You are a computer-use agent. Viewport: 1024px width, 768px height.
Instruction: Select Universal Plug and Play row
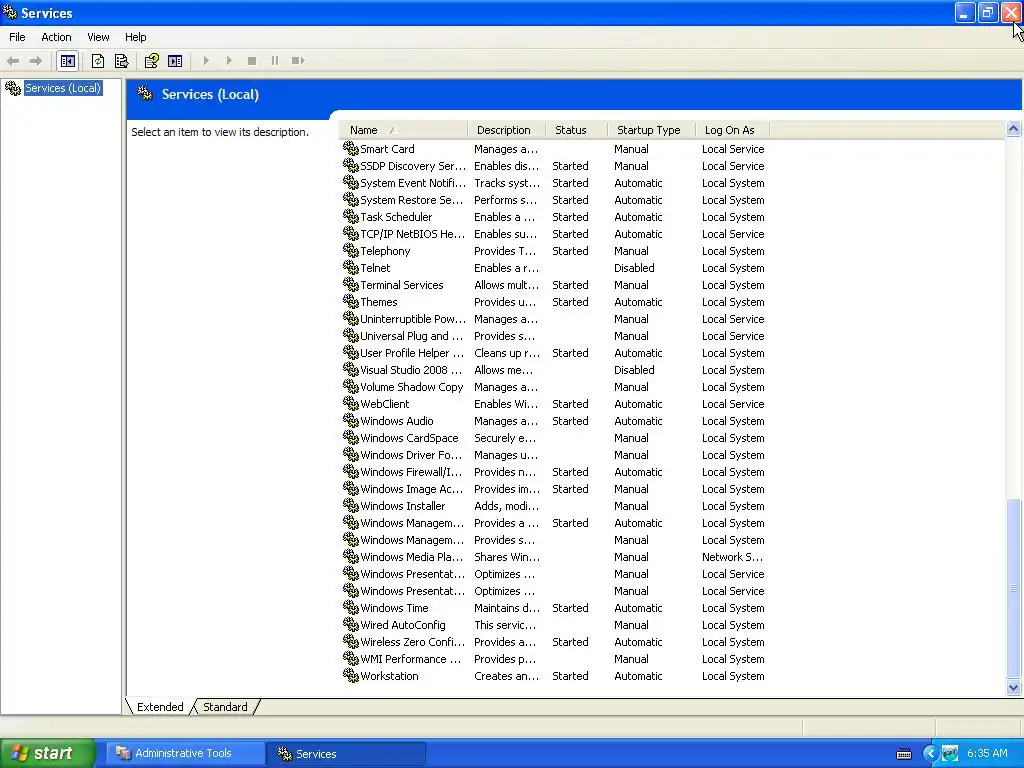click(x=554, y=336)
